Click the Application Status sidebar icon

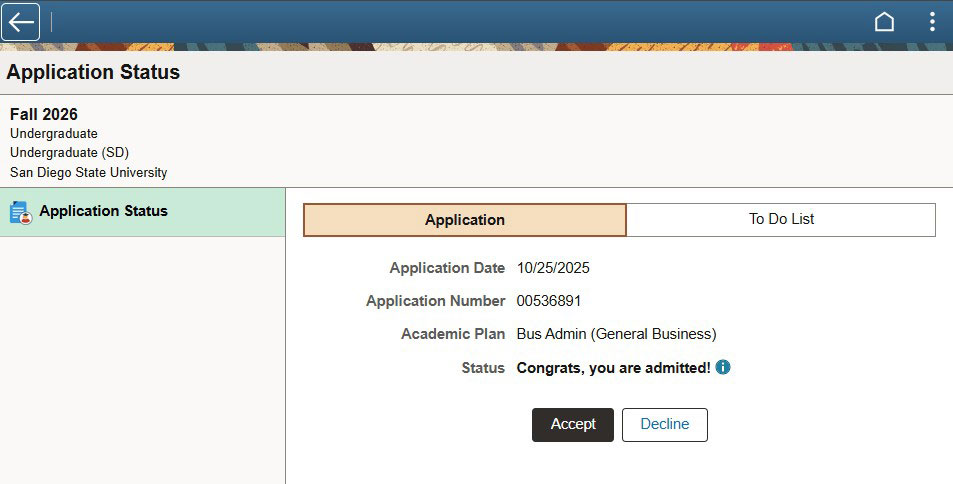pyautogui.click(x=20, y=212)
